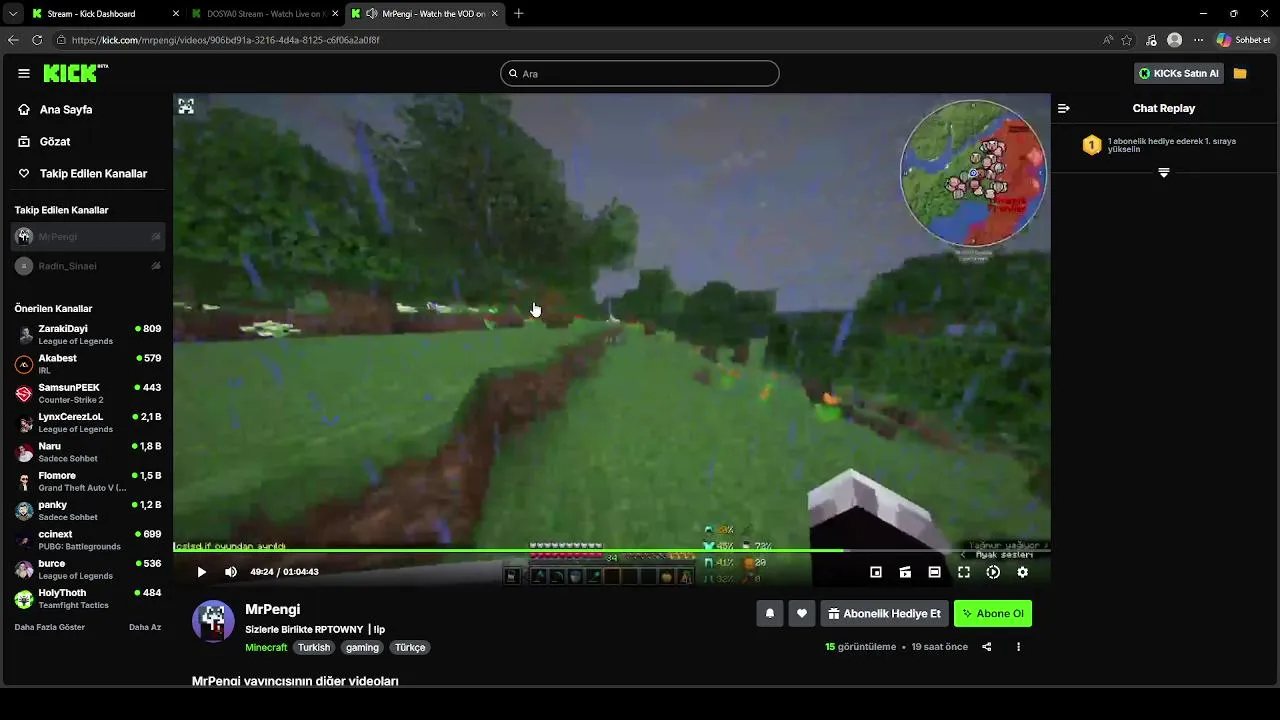Open Akabest IRL channel

88,364
